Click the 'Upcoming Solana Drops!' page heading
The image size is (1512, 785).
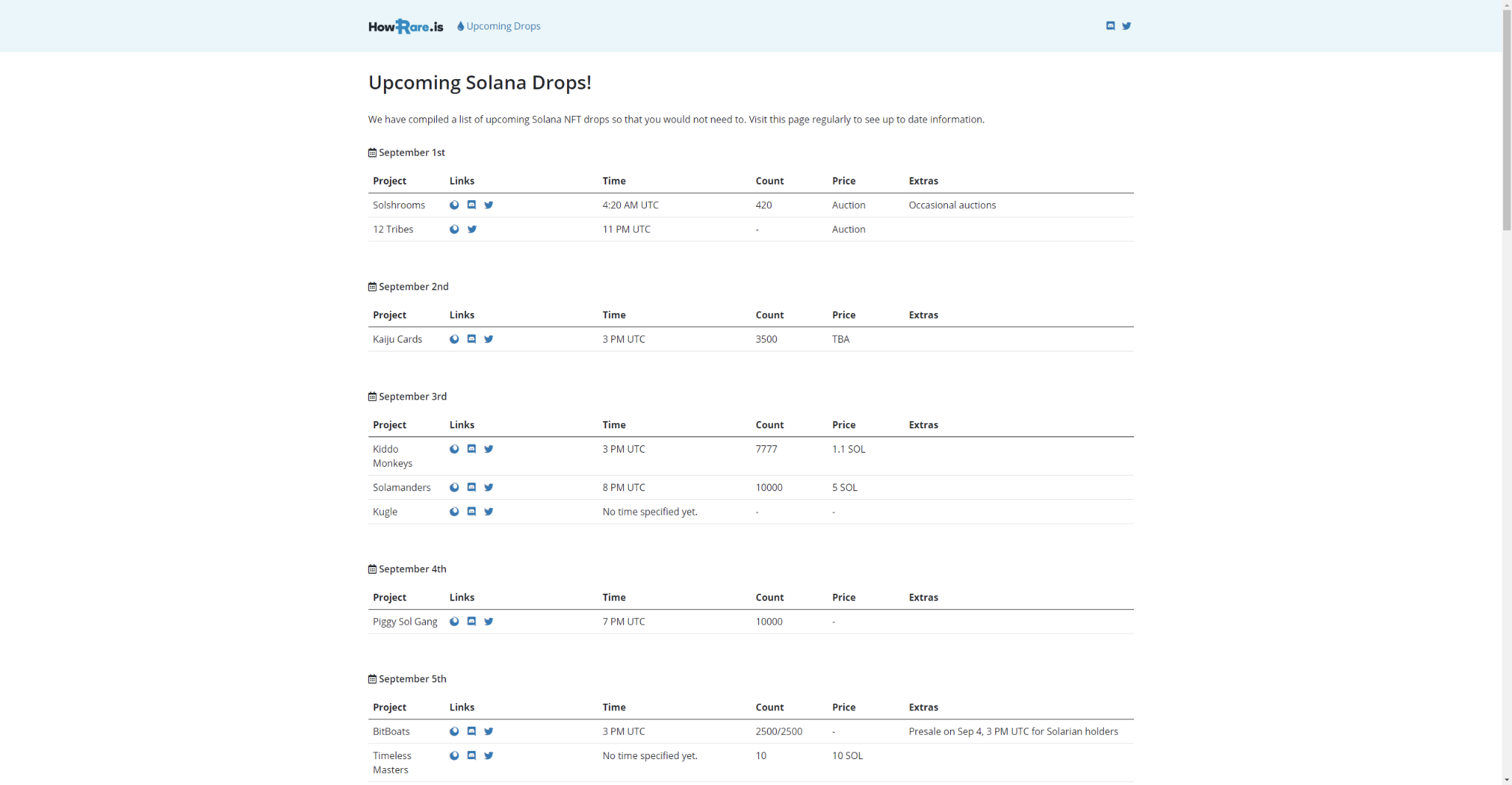(480, 82)
